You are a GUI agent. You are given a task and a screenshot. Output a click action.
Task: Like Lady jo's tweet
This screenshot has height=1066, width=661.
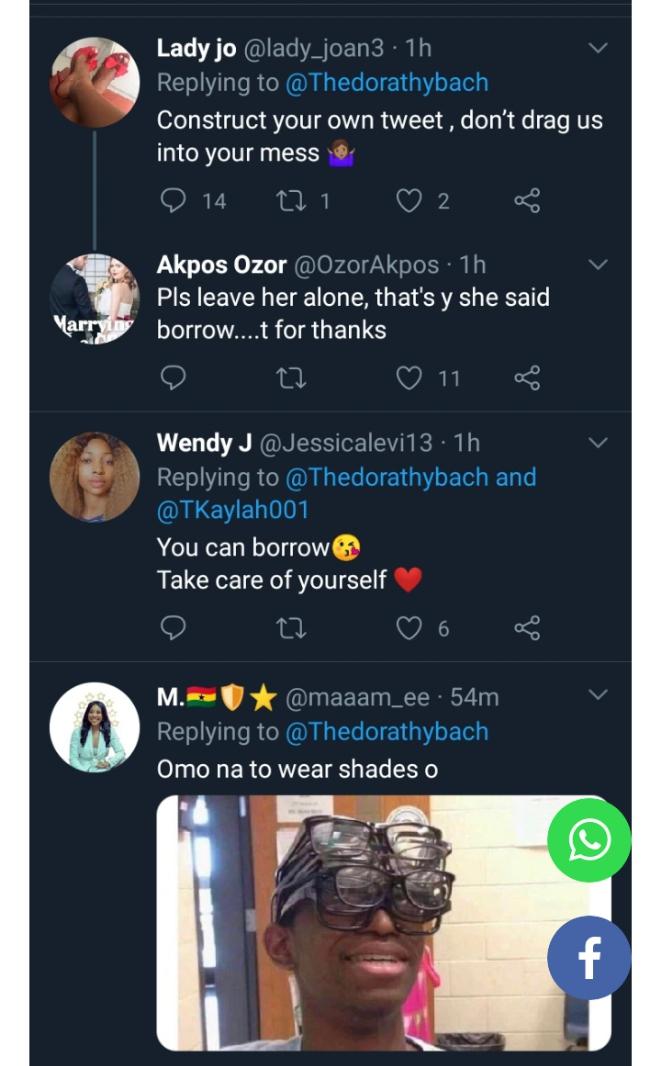(408, 201)
